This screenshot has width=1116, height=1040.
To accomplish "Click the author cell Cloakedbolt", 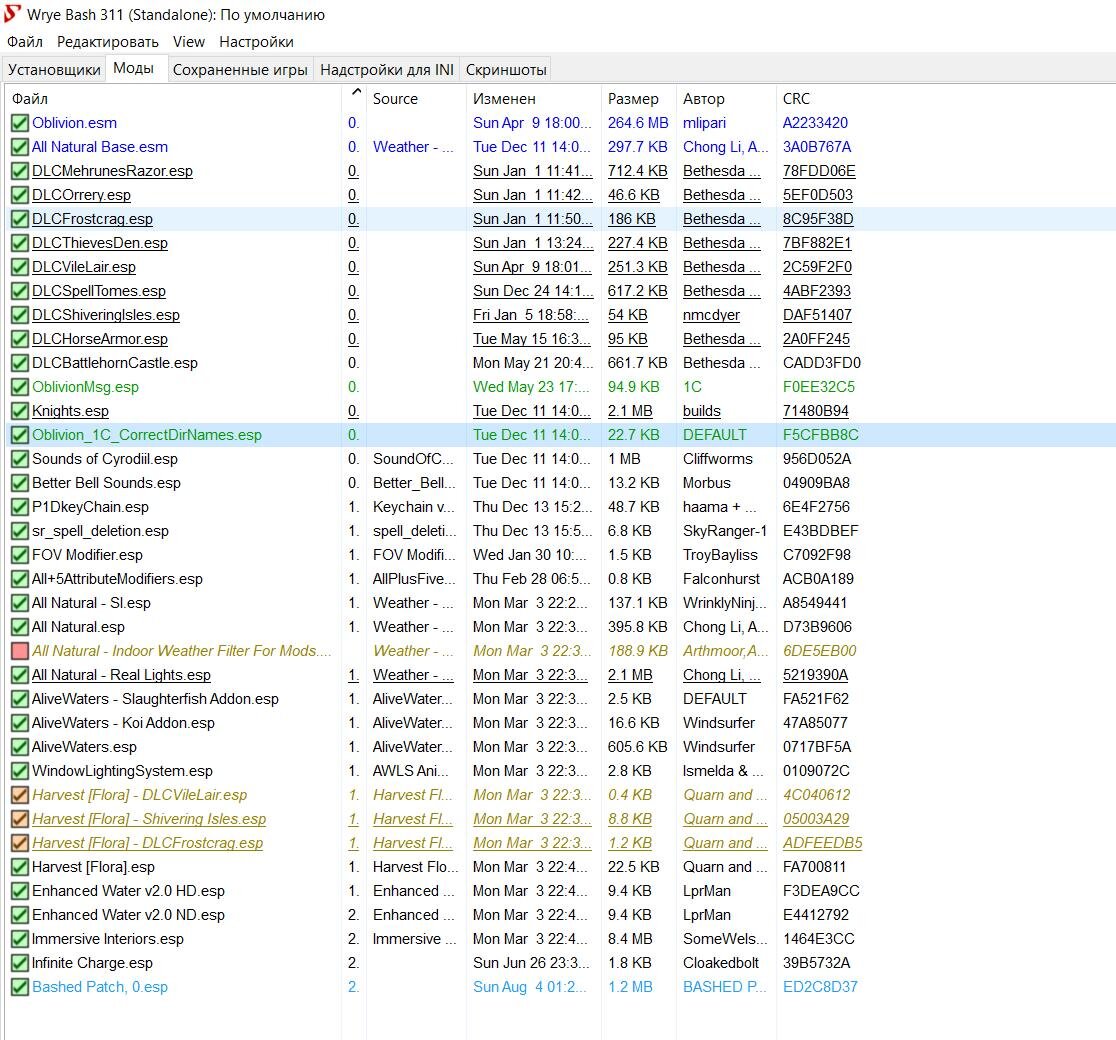I will [721, 963].
